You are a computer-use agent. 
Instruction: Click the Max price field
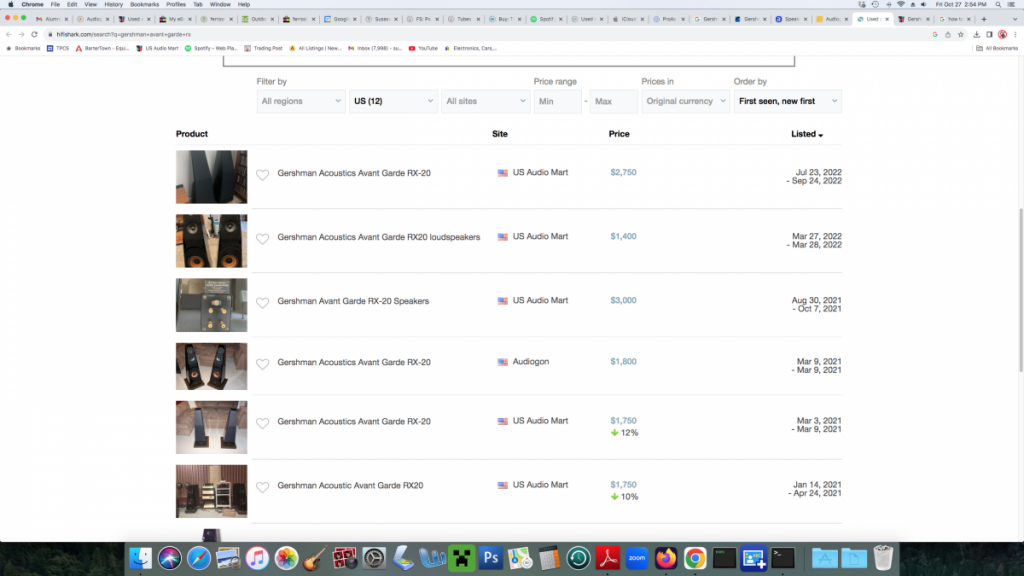(x=613, y=101)
